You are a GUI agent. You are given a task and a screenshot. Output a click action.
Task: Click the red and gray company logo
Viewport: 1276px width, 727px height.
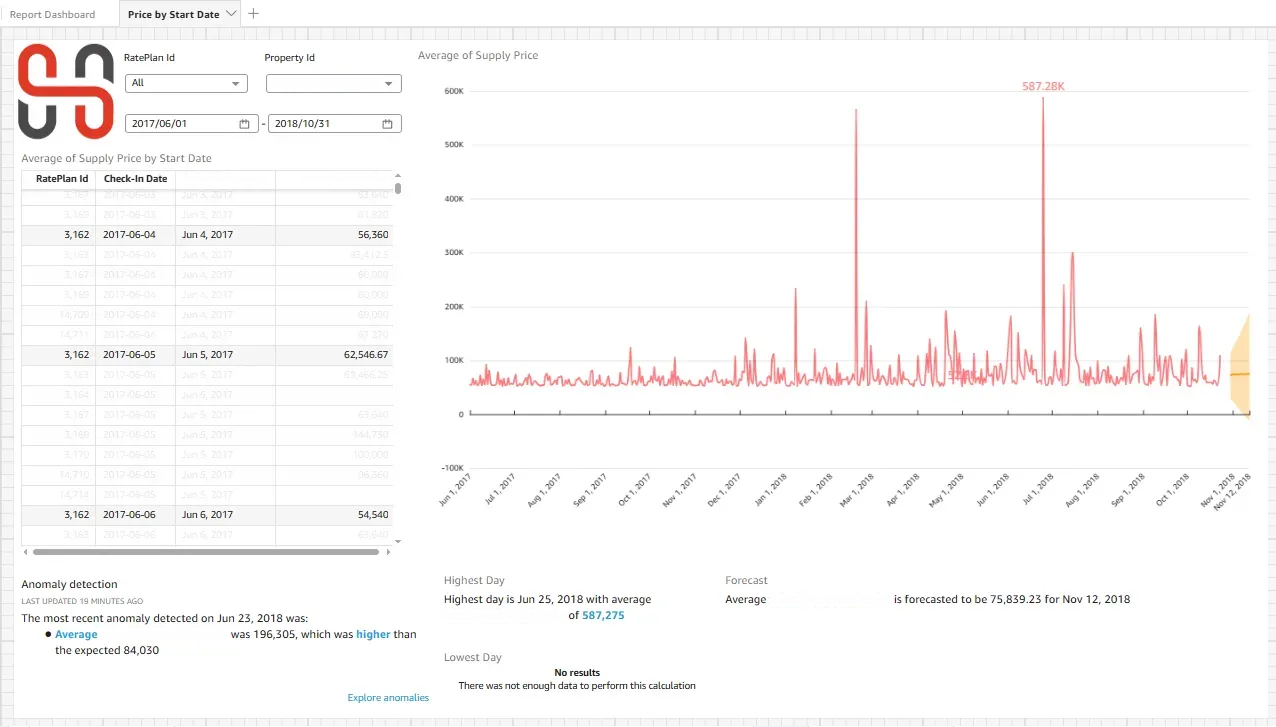[66, 91]
